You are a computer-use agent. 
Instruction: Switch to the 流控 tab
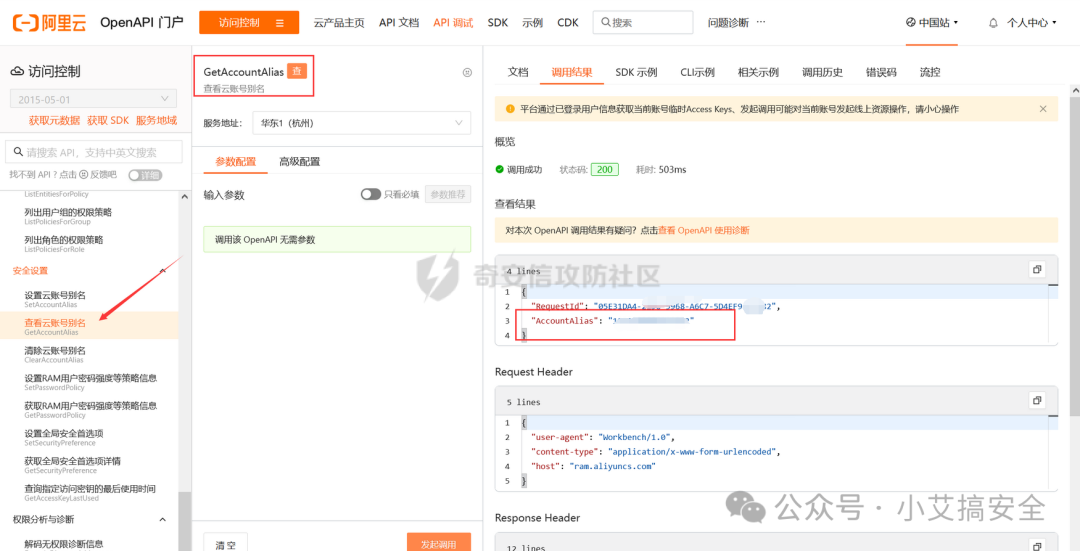pos(930,72)
